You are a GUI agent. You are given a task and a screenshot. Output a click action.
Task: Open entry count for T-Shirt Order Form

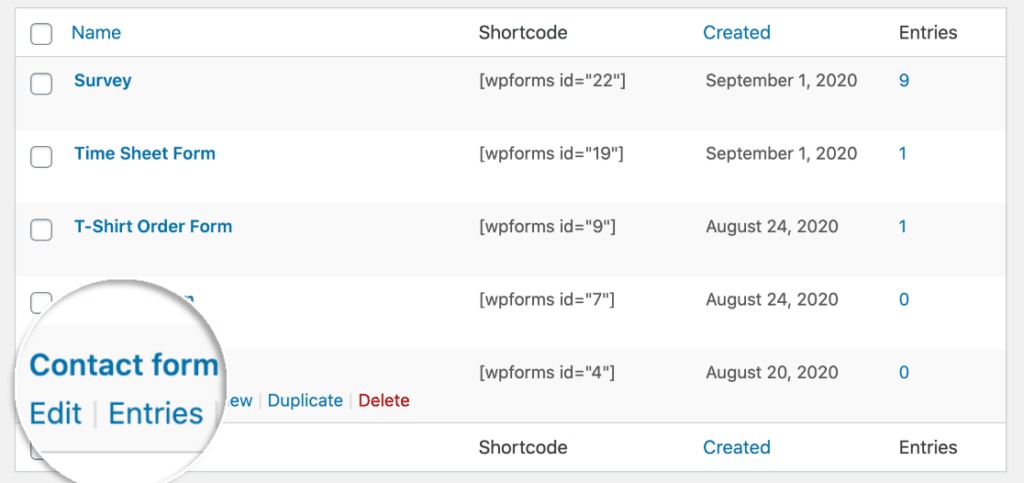[903, 226]
